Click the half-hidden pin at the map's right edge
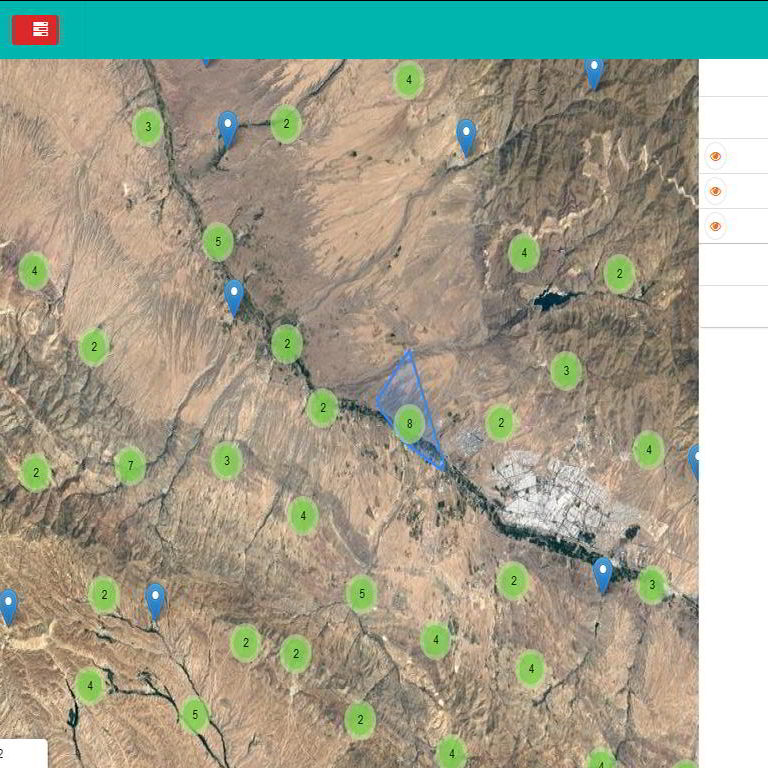The height and width of the screenshot is (768, 768). (x=694, y=460)
